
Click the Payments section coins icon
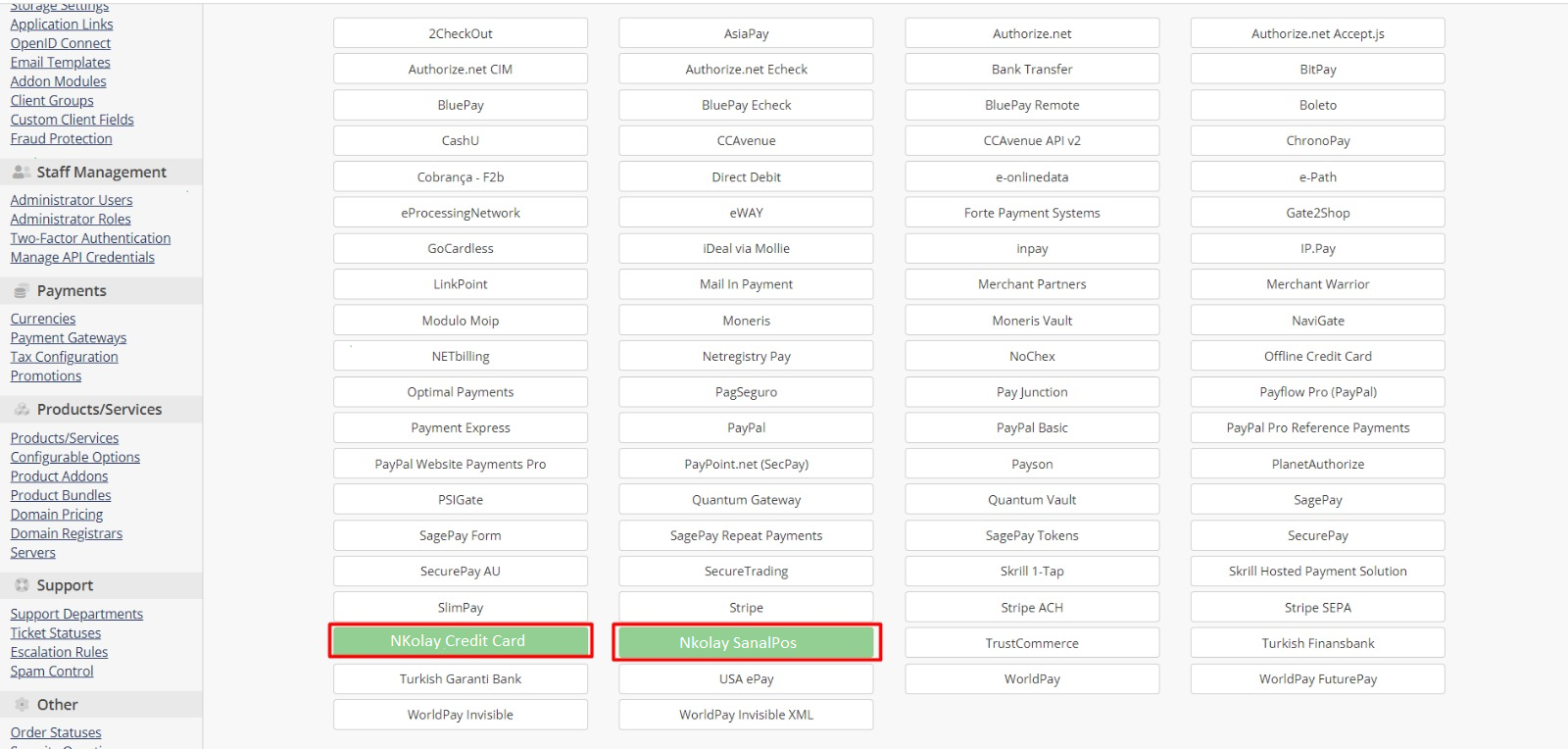pyautogui.click(x=21, y=291)
